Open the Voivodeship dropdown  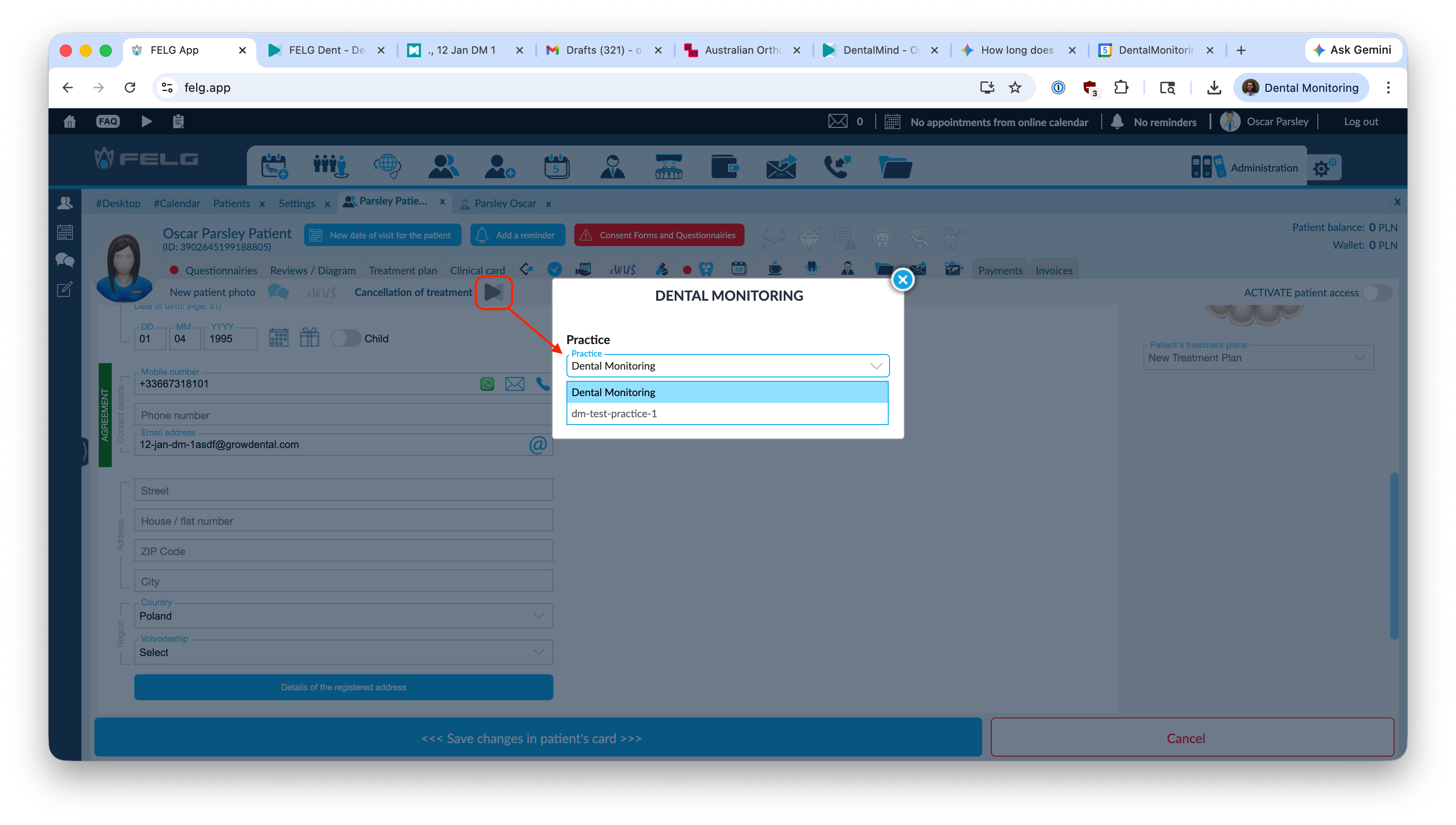click(x=343, y=652)
